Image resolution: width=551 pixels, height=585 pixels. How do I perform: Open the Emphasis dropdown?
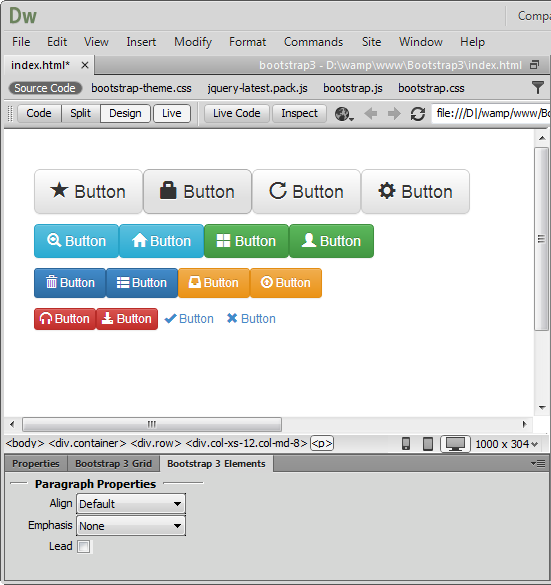131,526
